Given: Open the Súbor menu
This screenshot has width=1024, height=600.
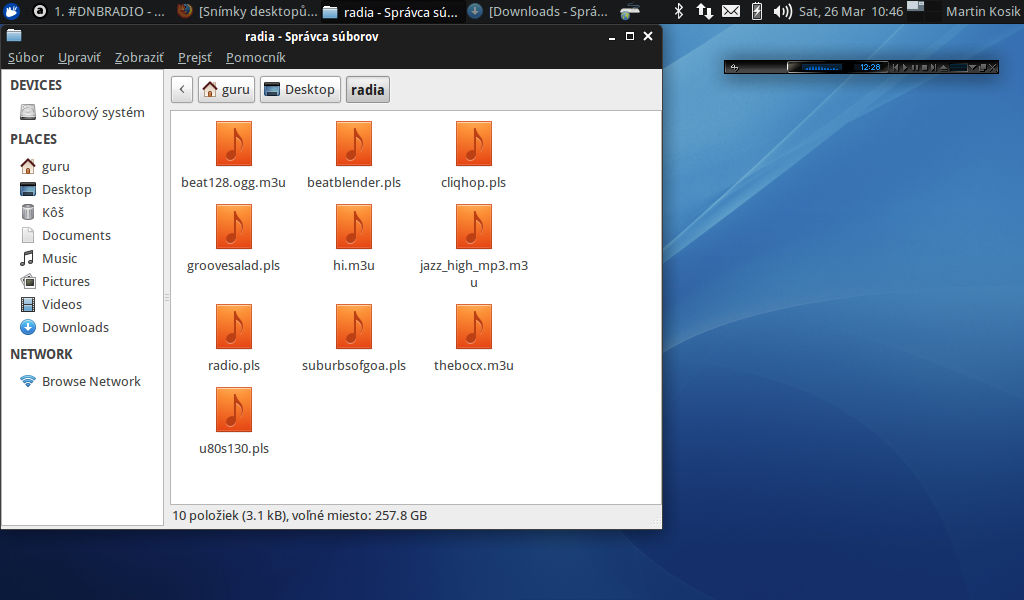Looking at the screenshot, I should tap(26, 57).
